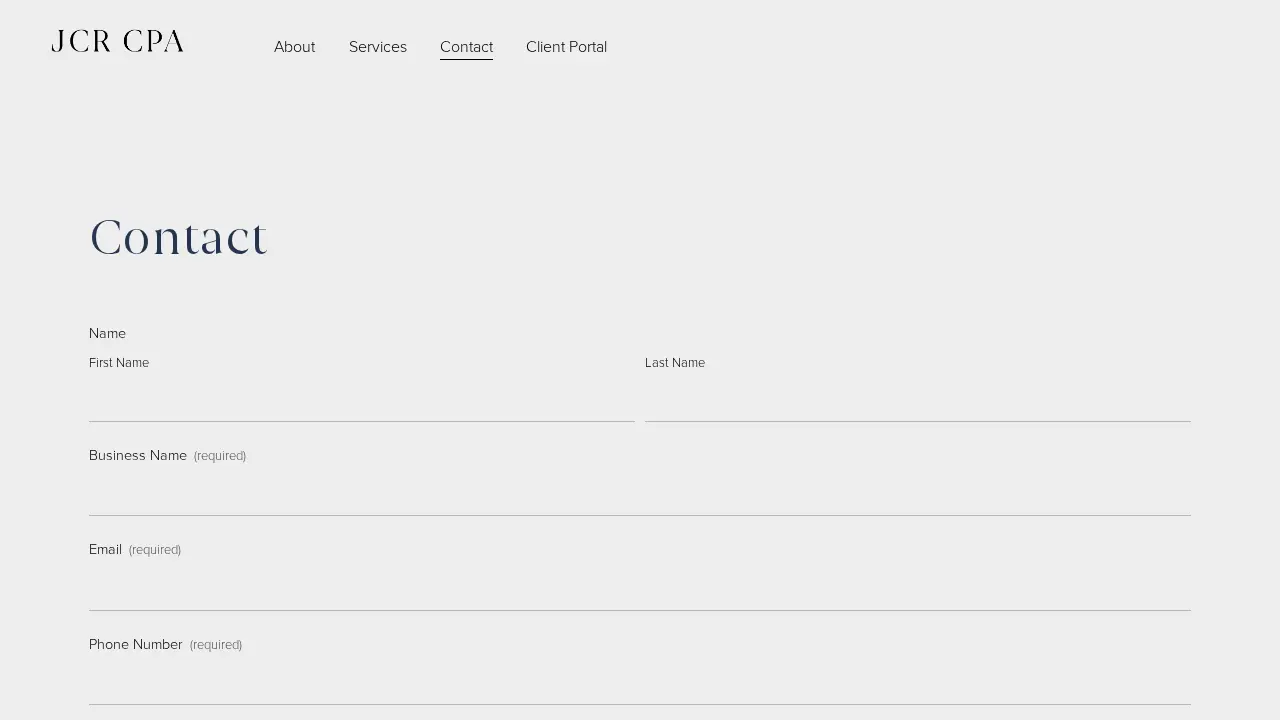Focus the Last Name input field

point(918,399)
